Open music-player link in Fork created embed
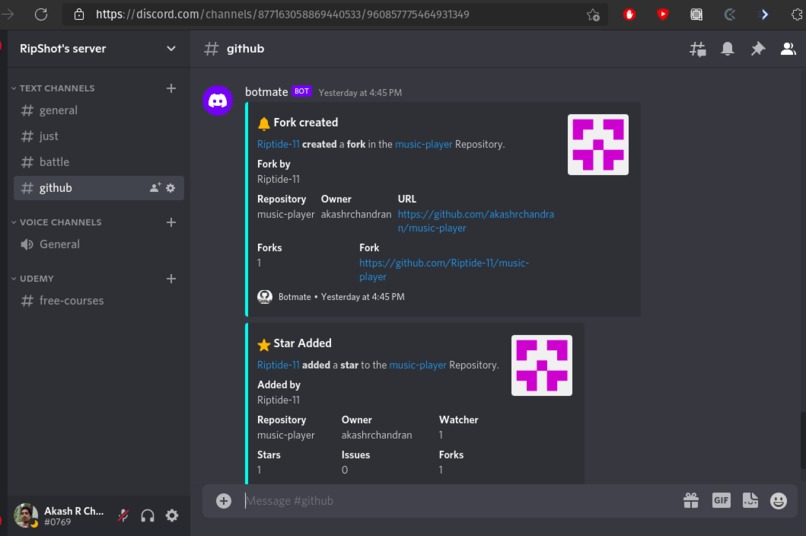 pos(424,144)
